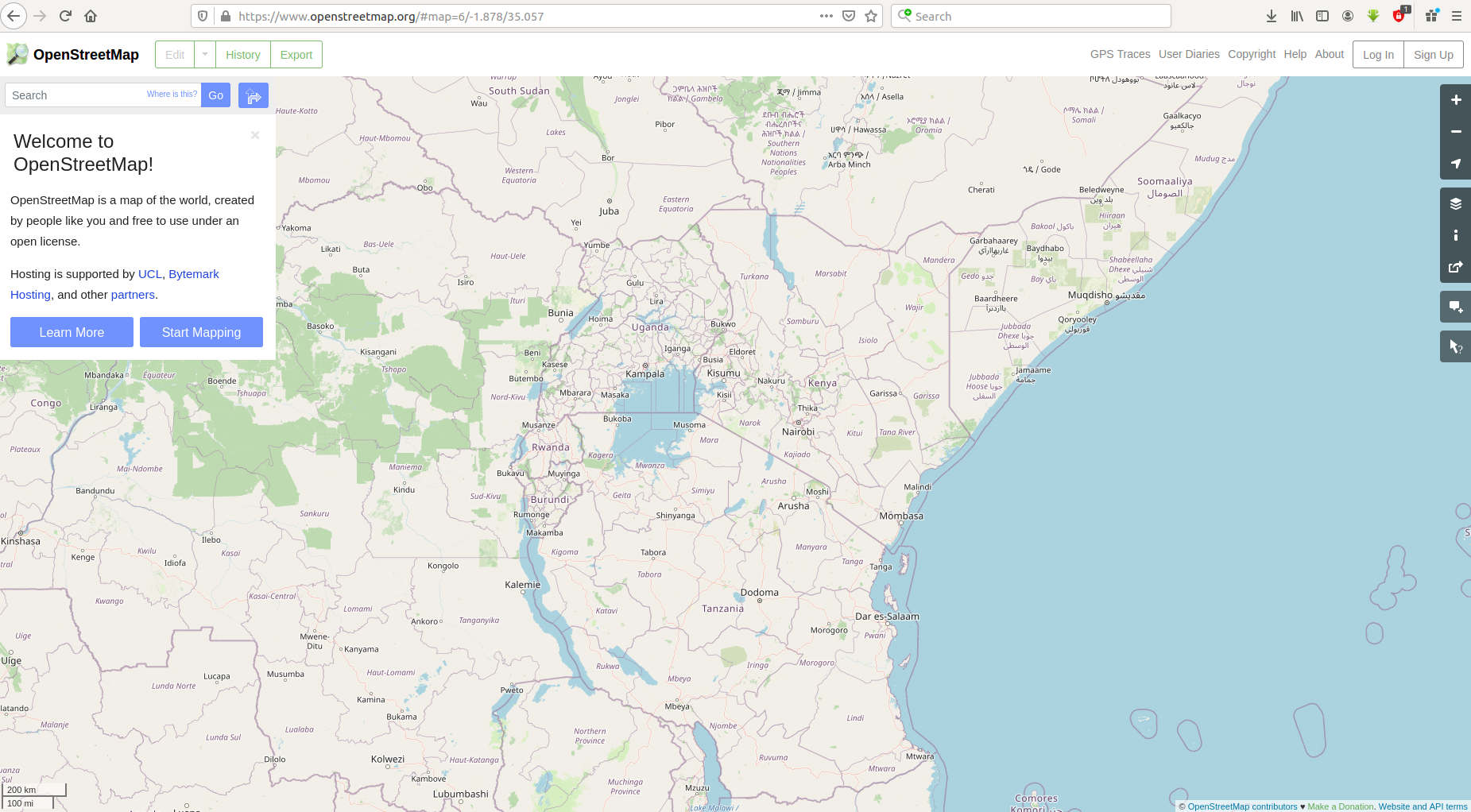
Task: Click the Learn More button
Action: pos(72,332)
